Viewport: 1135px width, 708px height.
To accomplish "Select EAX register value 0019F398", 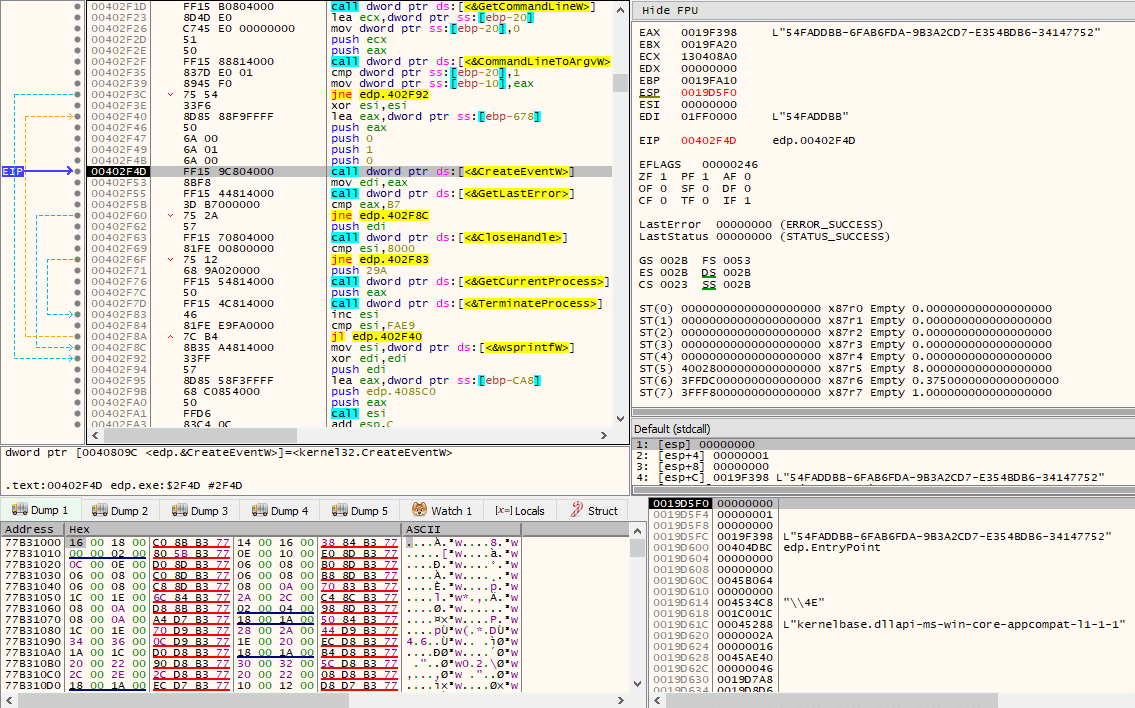I will (x=709, y=33).
